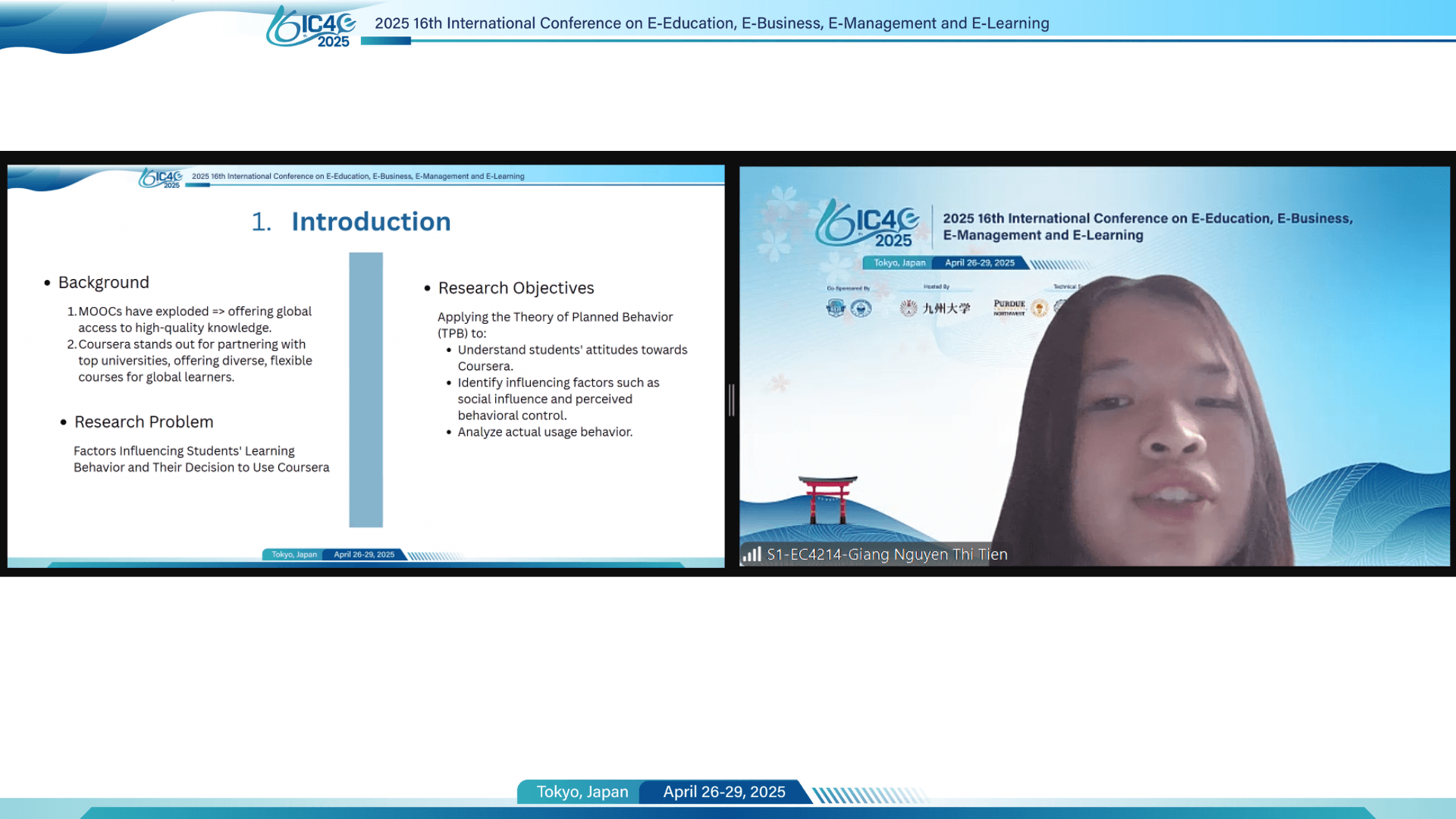1456x819 pixels.
Task: Click the first co-sponsor round emblem
Action: [x=836, y=308]
